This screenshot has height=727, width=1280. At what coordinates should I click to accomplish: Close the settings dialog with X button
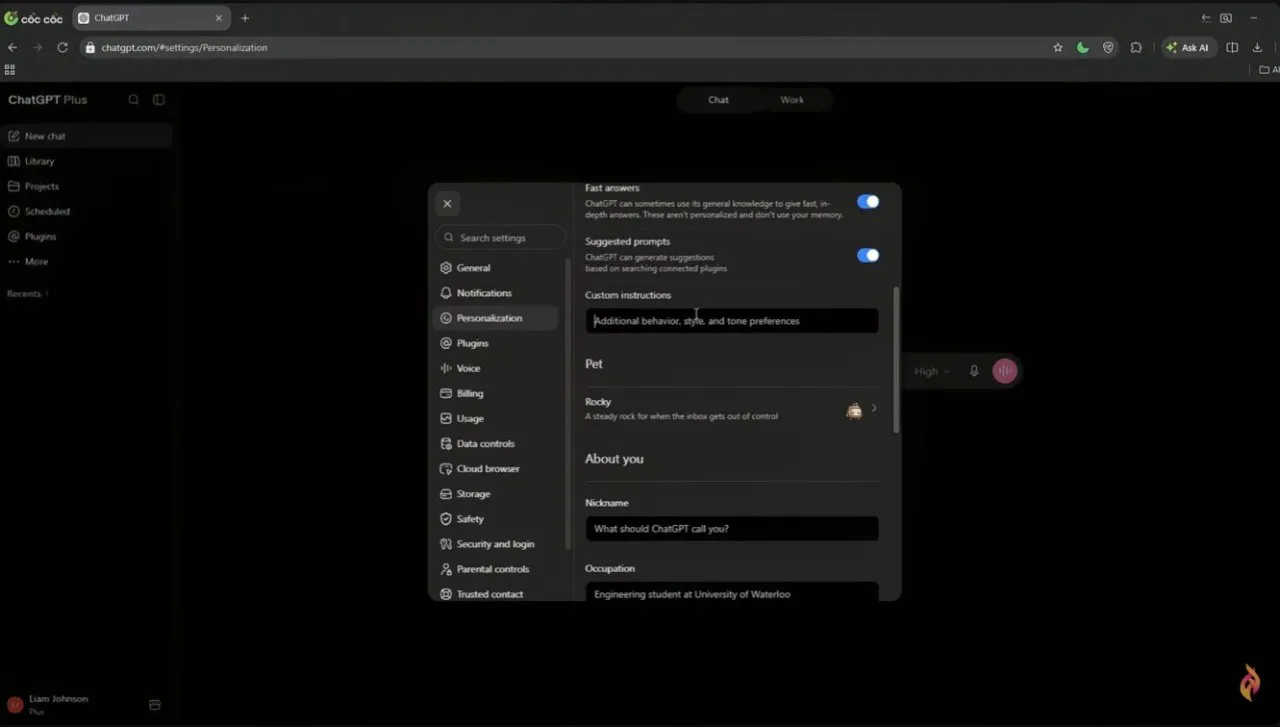click(447, 203)
